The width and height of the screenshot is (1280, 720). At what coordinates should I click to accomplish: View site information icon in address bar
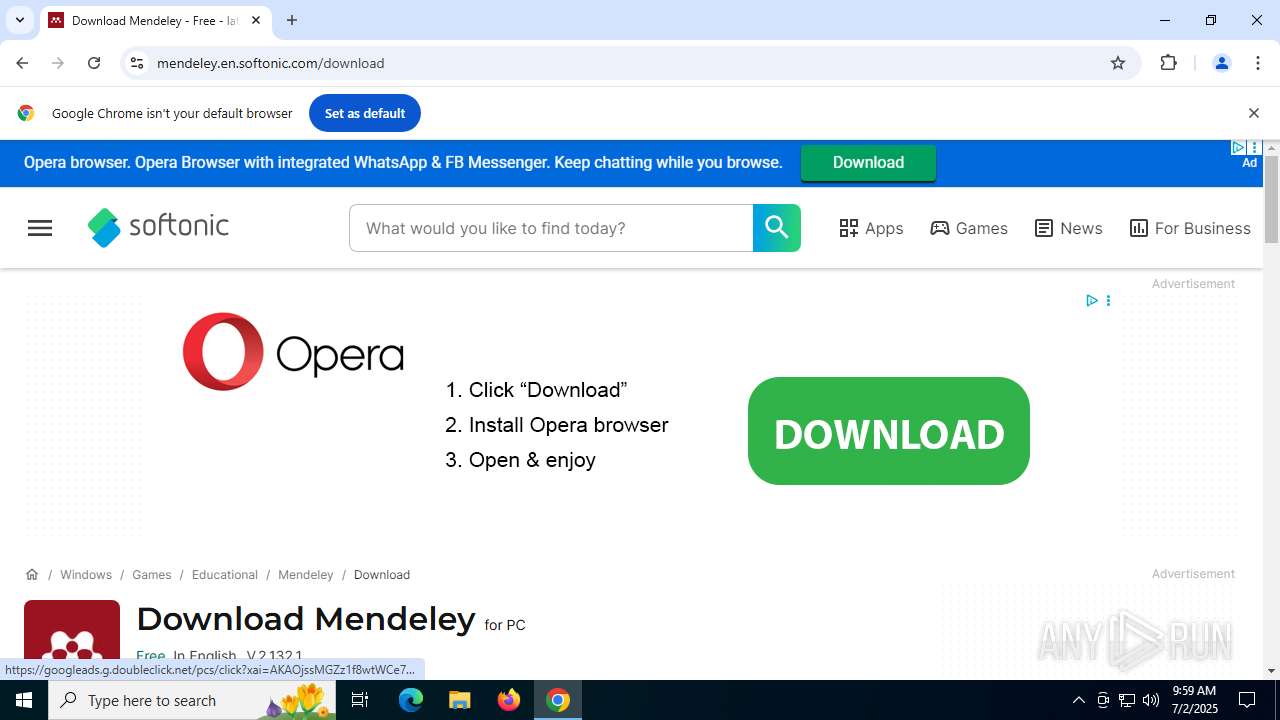click(x=137, y=63)
